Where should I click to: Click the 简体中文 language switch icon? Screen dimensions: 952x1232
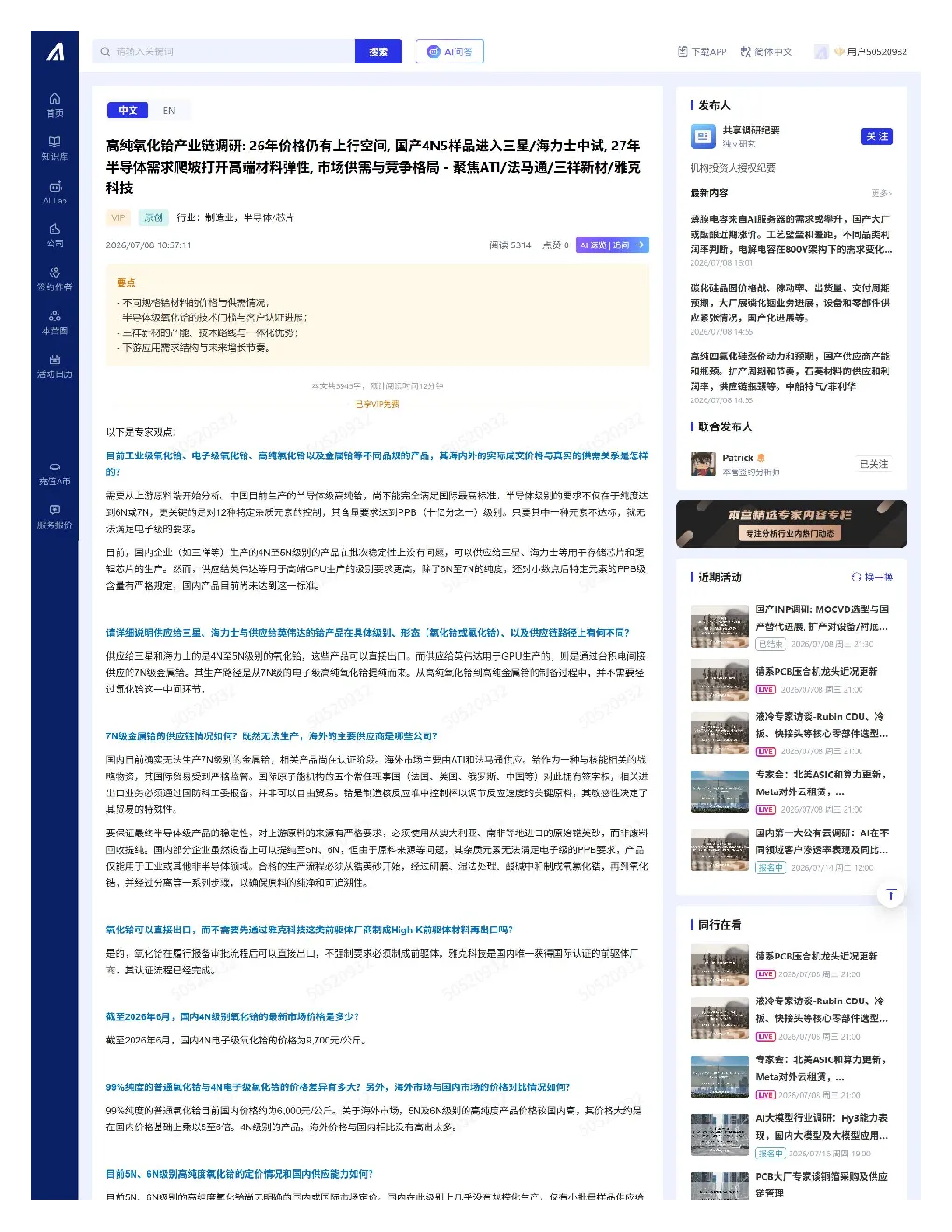coord(746,51)
